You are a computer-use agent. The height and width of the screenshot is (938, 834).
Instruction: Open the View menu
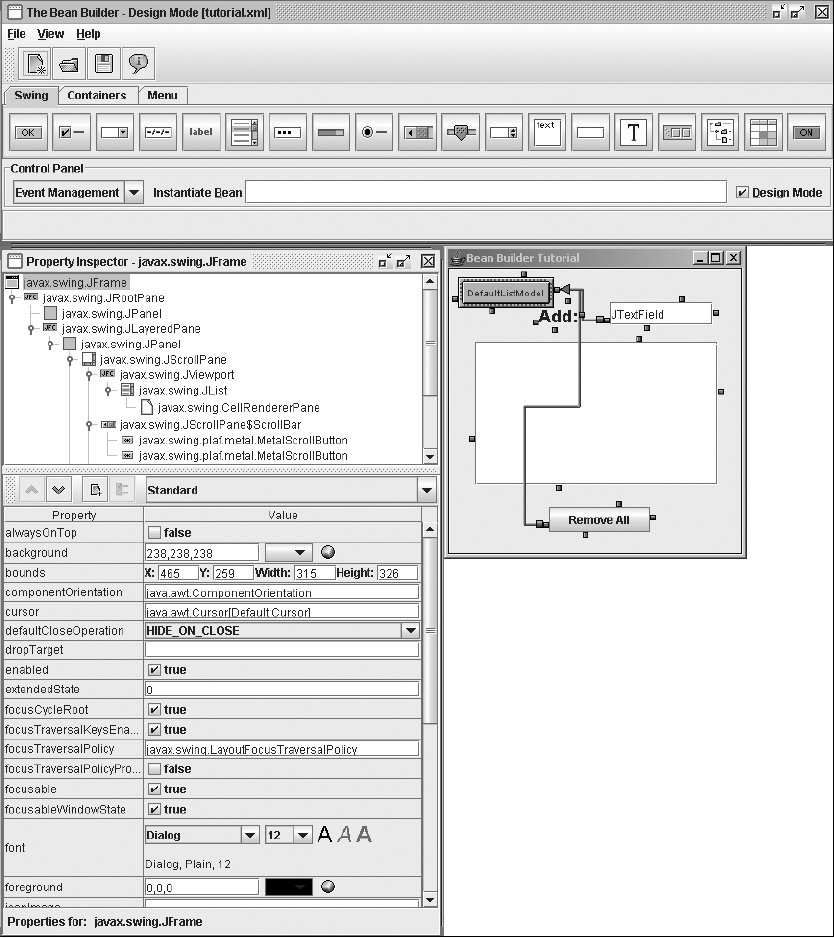[50, 34]
